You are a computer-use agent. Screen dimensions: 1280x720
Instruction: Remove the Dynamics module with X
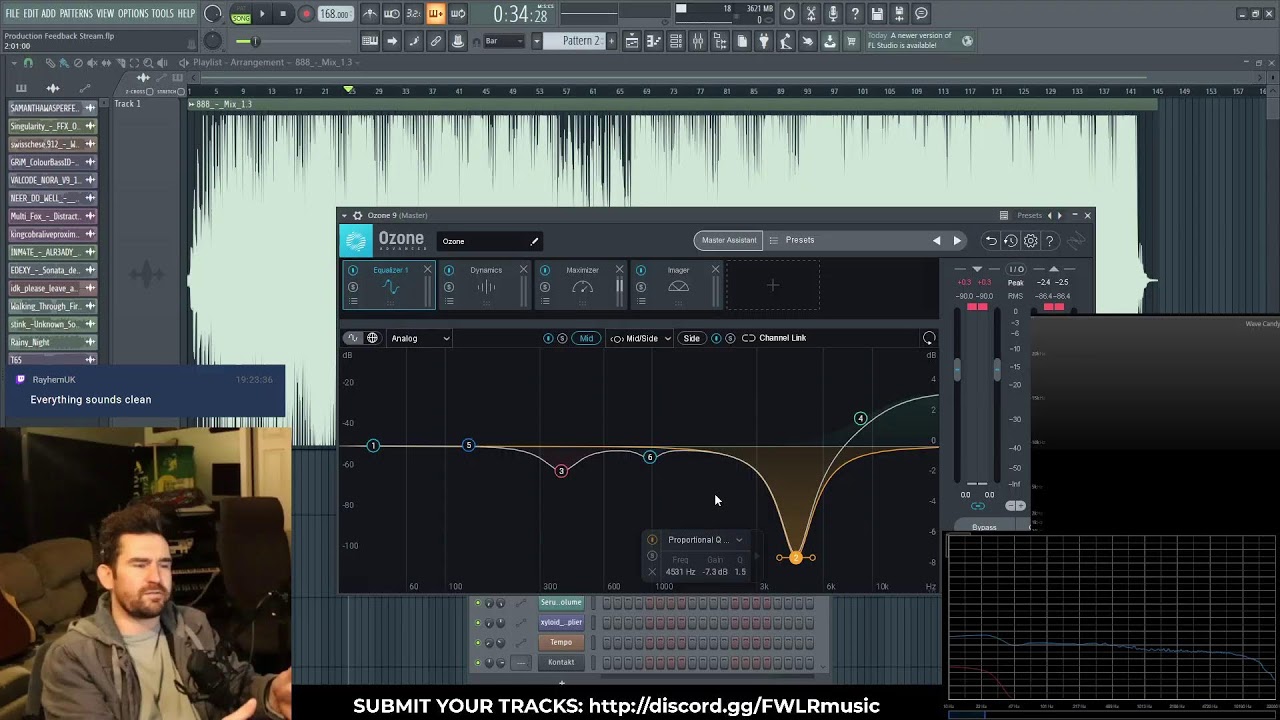pos(523,270)
